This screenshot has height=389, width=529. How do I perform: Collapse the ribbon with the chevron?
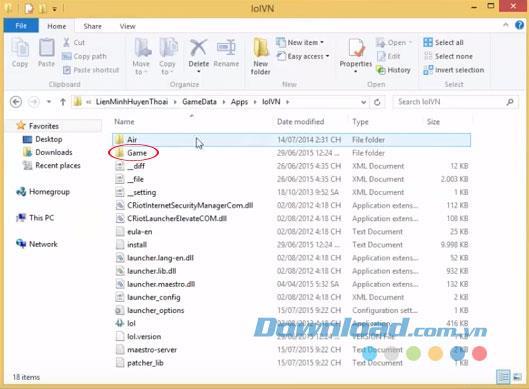click(505, 25)
